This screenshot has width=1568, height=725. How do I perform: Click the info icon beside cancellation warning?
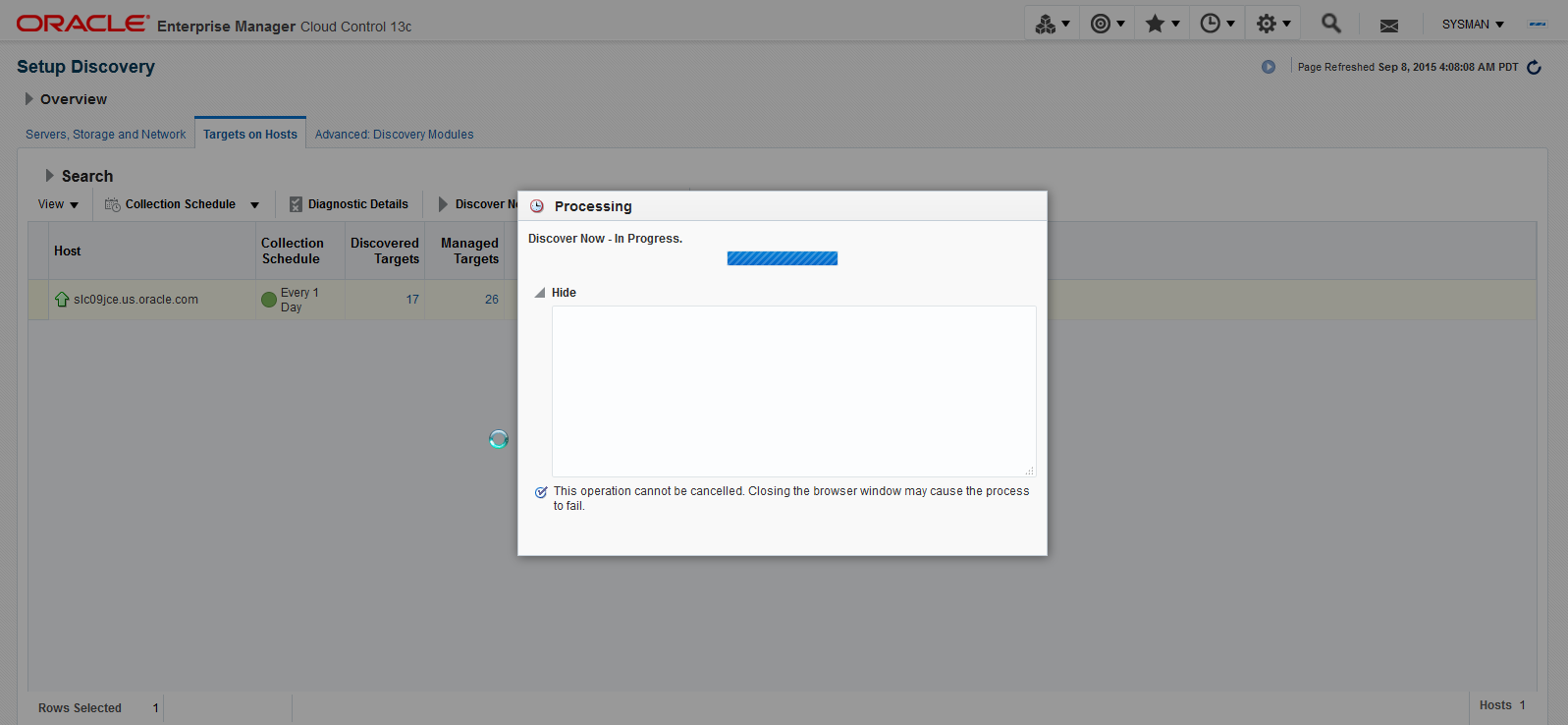tap(541, 492)
